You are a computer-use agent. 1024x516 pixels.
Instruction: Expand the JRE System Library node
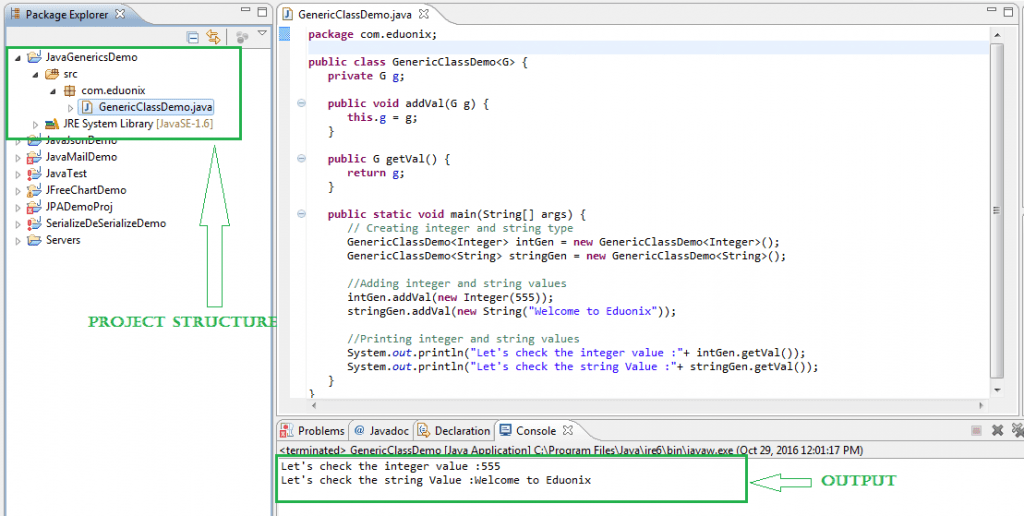click(x=36, y=123)
